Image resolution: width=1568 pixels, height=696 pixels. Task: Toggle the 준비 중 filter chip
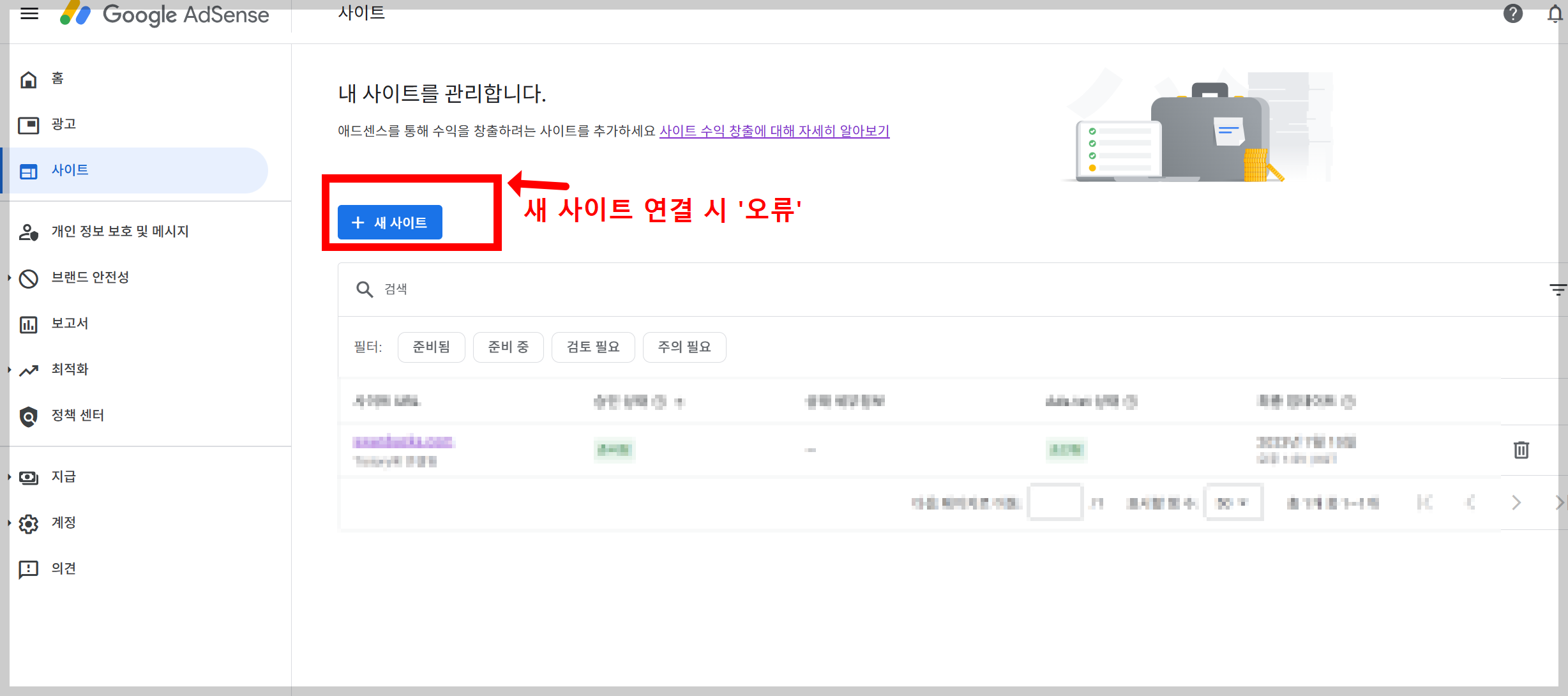[508, 347]
